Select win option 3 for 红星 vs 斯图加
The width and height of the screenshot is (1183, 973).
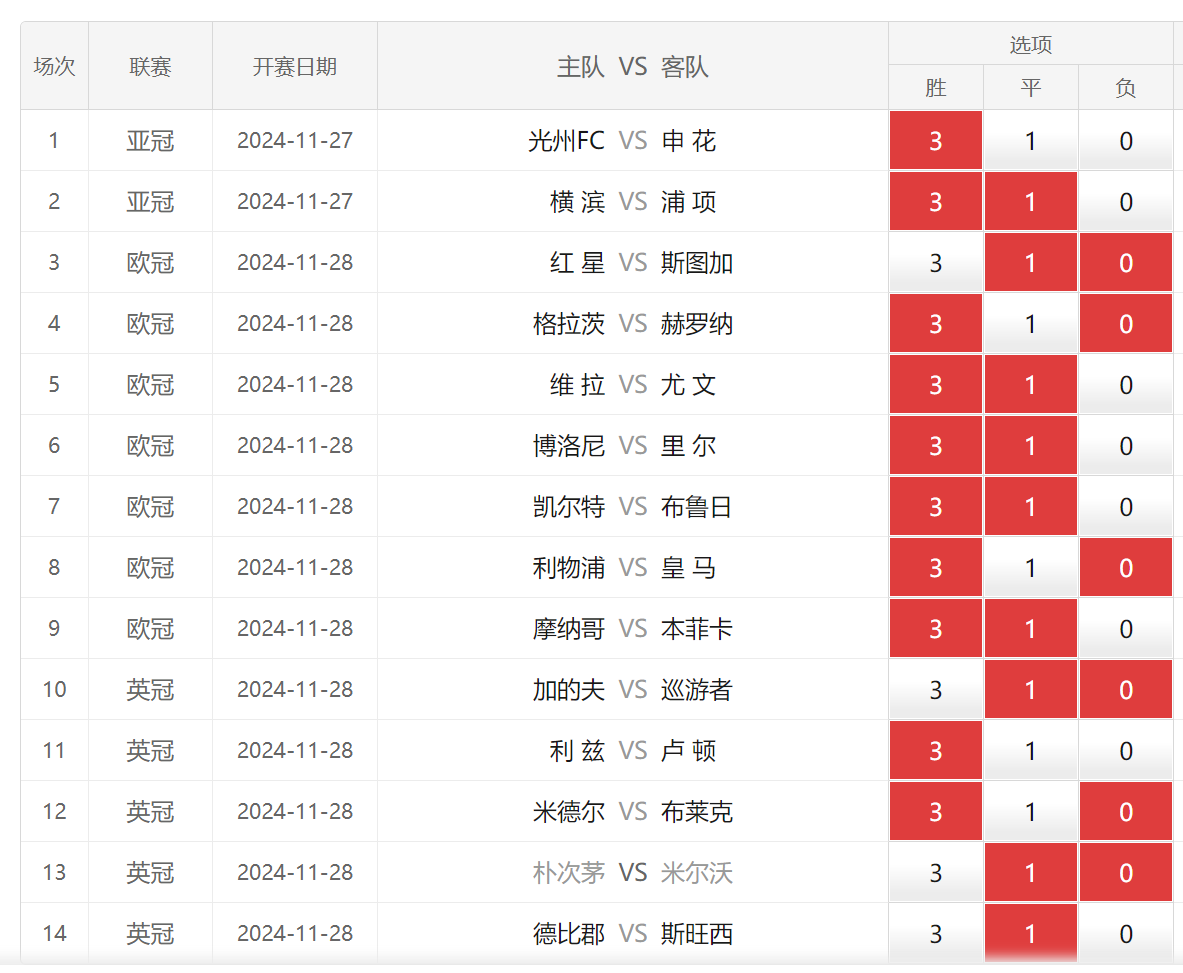point(935,263)
